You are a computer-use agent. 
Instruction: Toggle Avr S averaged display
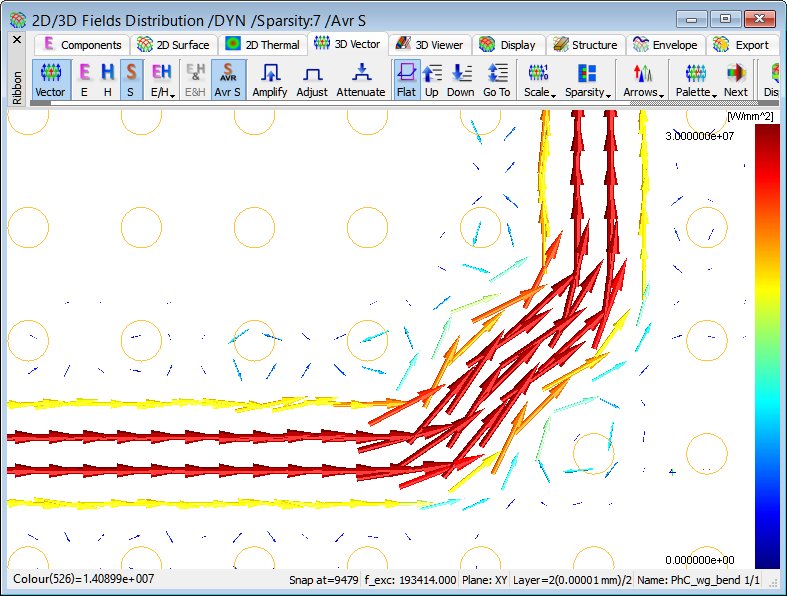click(228, 80)
